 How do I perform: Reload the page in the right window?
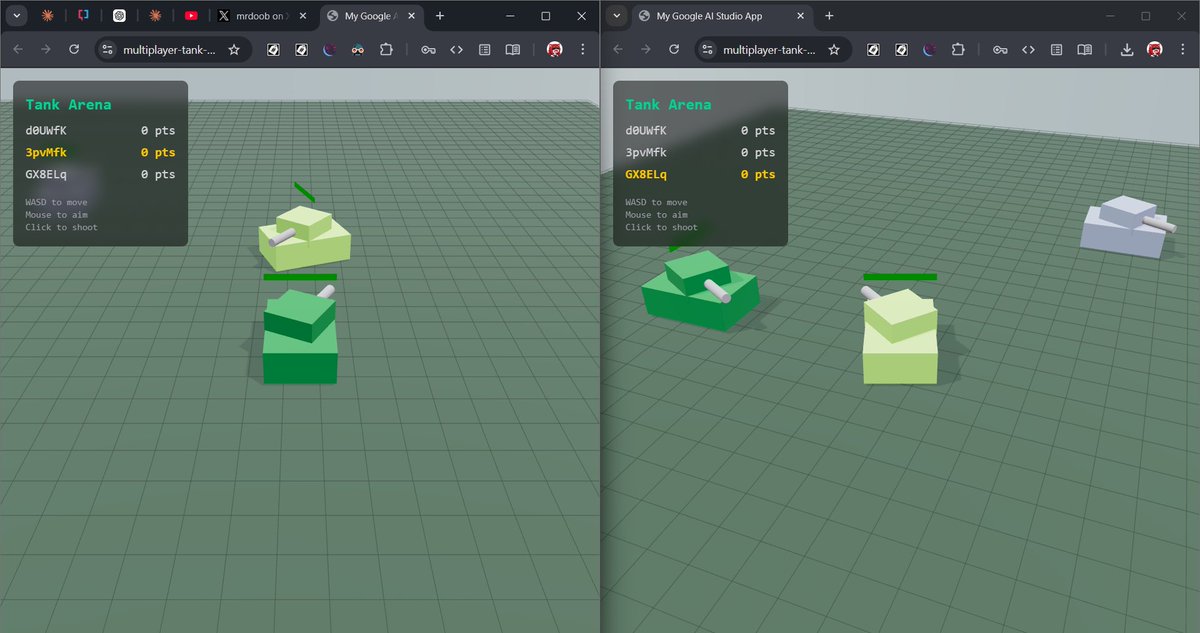674,49
